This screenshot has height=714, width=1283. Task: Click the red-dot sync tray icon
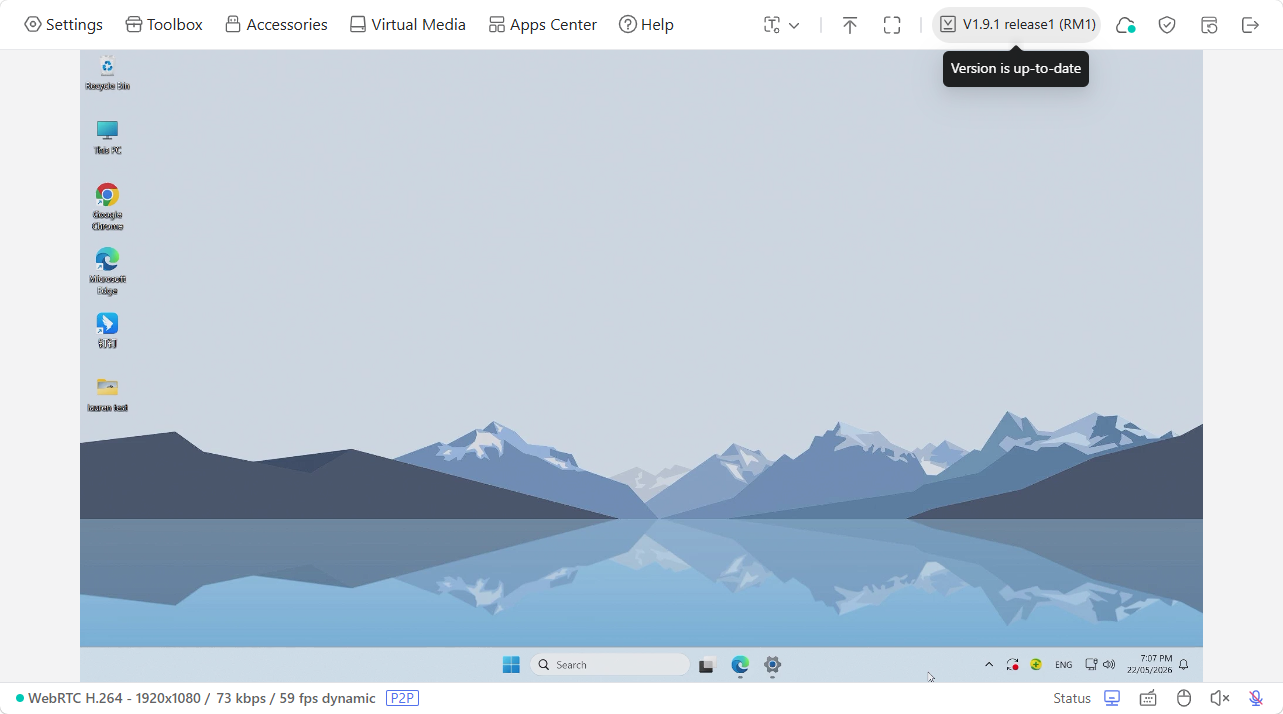pos(1012,665)
